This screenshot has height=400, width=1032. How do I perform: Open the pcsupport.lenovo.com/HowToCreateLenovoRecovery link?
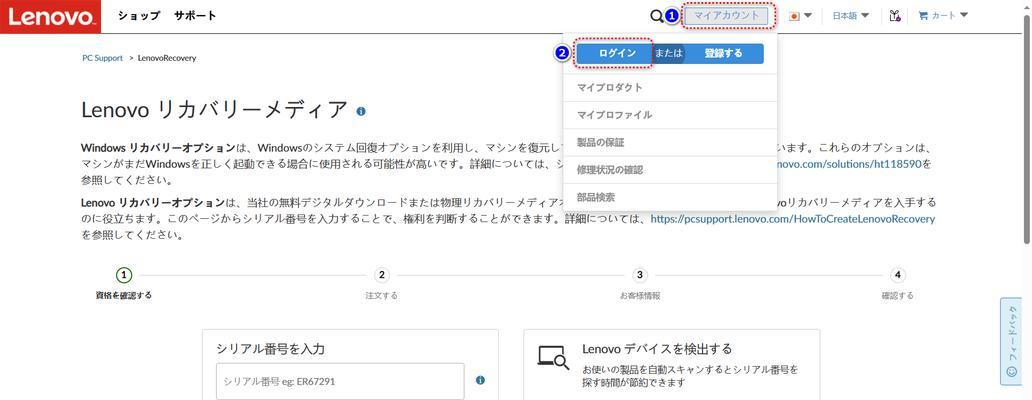pos(792,219)
